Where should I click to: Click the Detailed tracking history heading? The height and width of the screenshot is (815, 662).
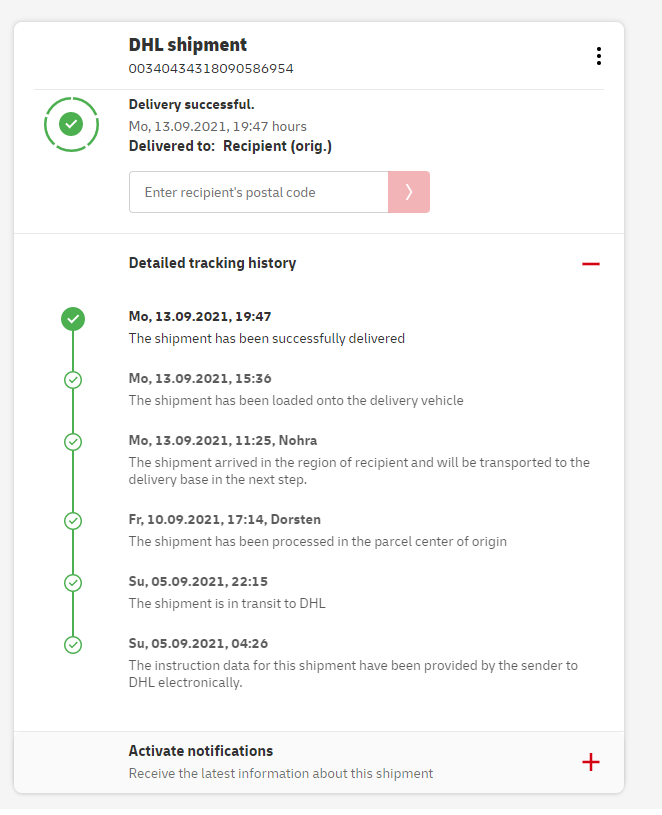pos(212,263)
